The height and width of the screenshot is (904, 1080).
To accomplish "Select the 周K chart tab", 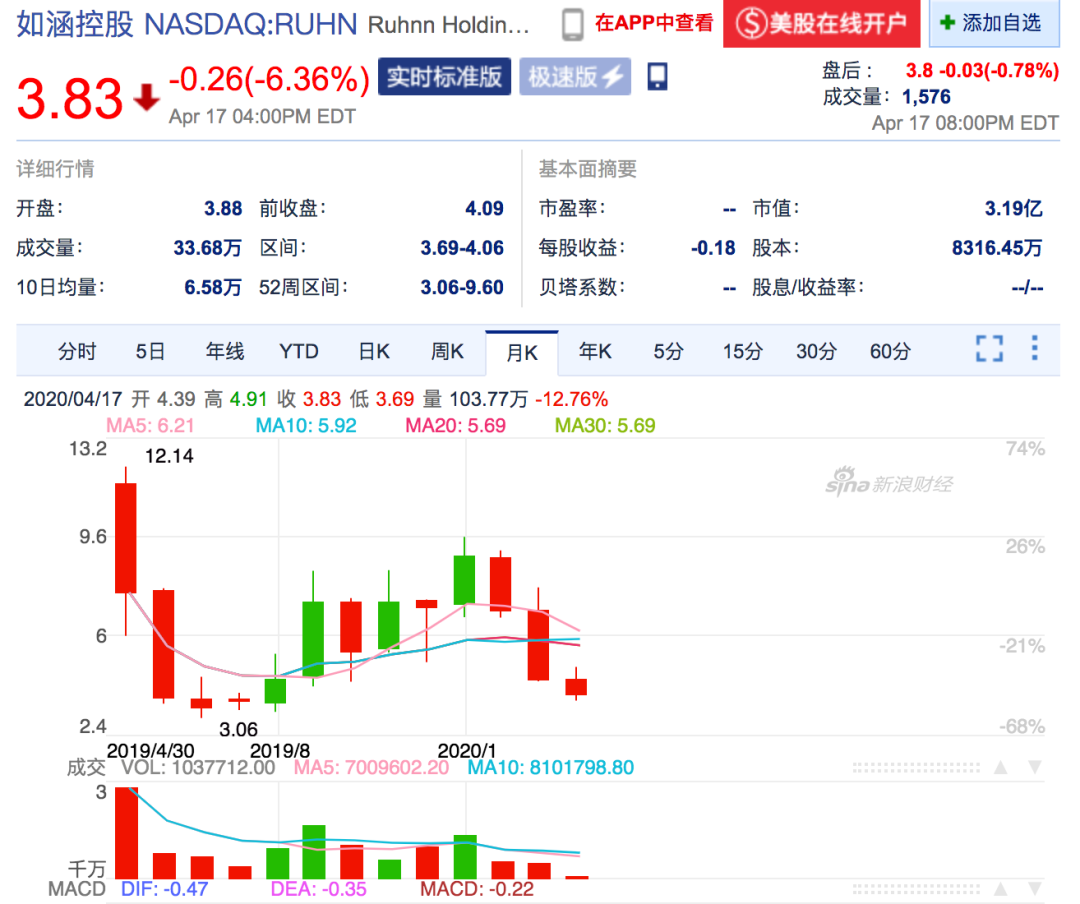I will (x=447, y=351).
